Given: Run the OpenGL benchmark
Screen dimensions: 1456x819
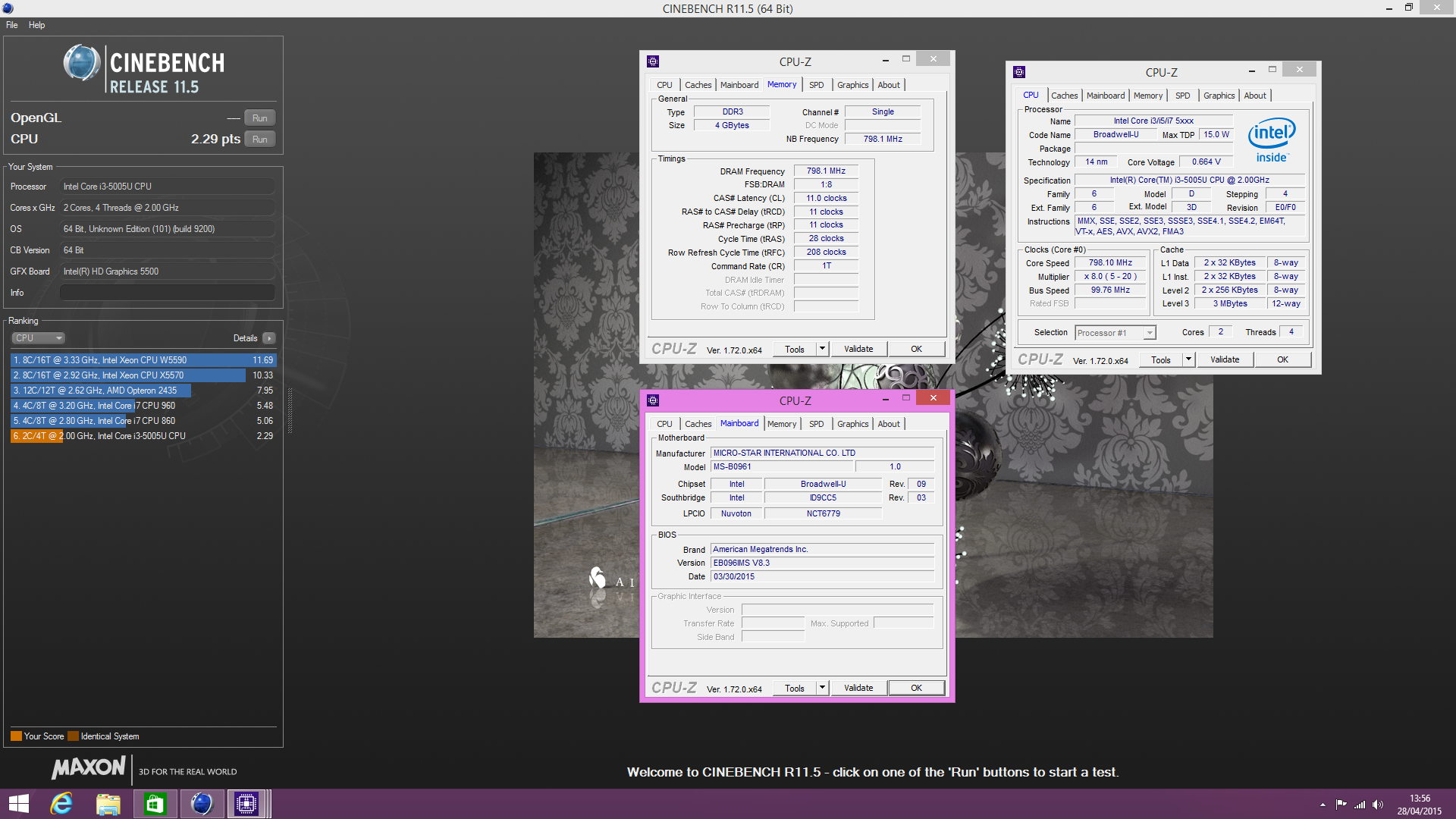Looking at the screenshot, I should point(260,118).
